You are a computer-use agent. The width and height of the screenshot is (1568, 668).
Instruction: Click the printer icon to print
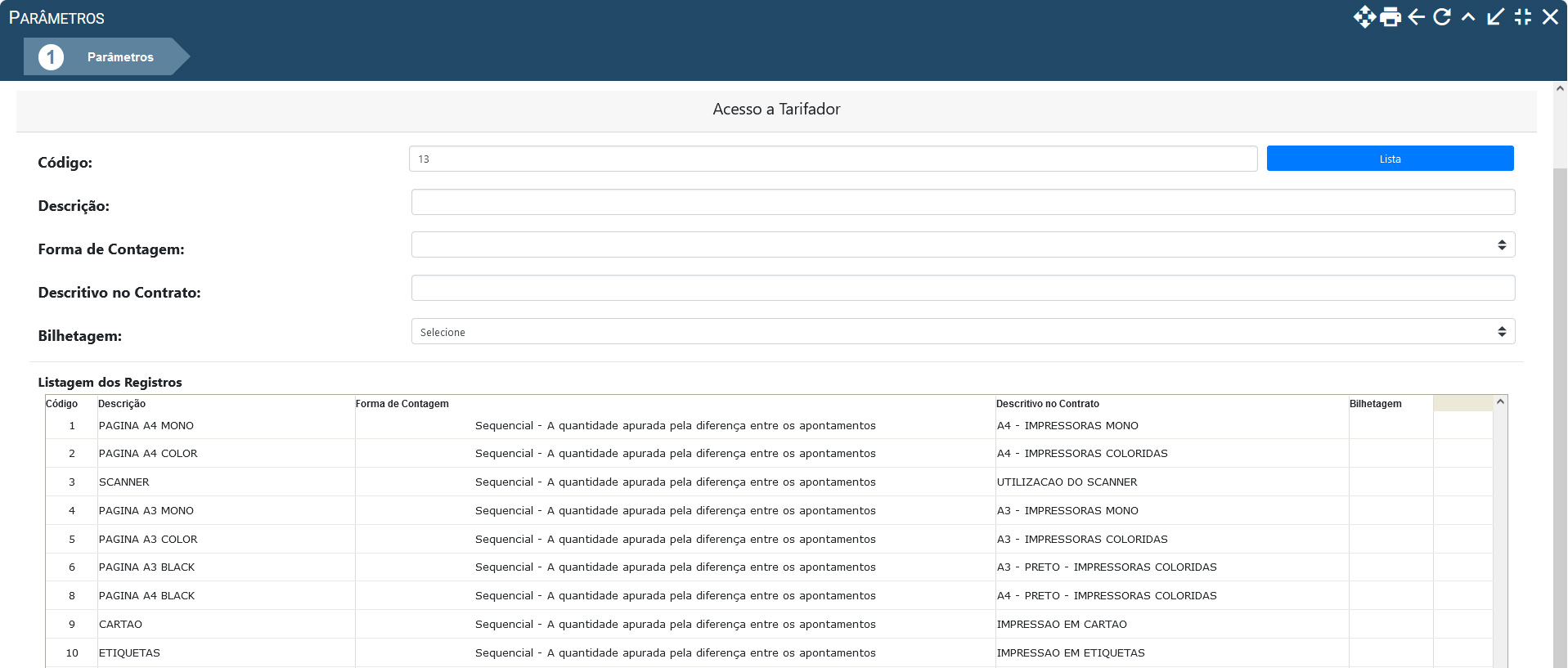click(1391, 17)
